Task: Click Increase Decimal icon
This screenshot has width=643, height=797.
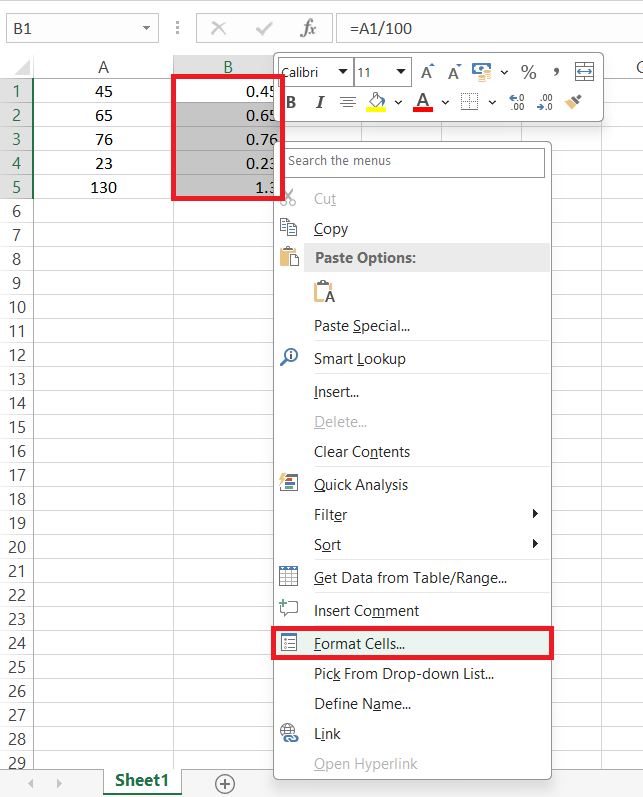Action: (x=516, y=102)
